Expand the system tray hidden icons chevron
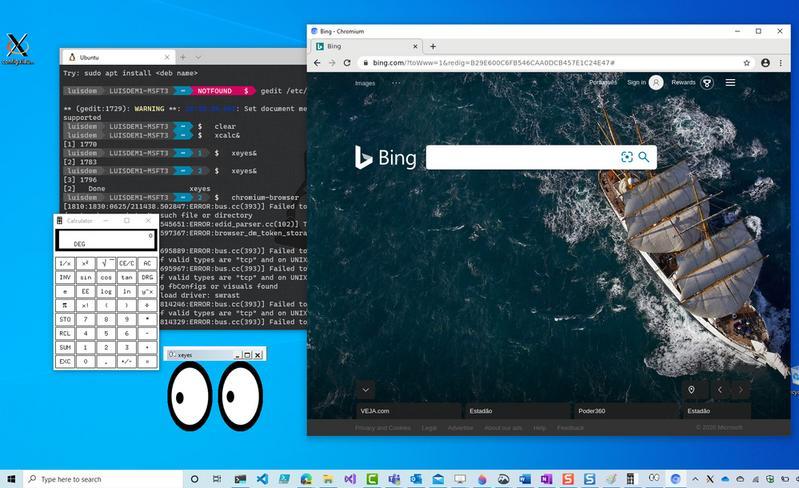 click(695, 479)
